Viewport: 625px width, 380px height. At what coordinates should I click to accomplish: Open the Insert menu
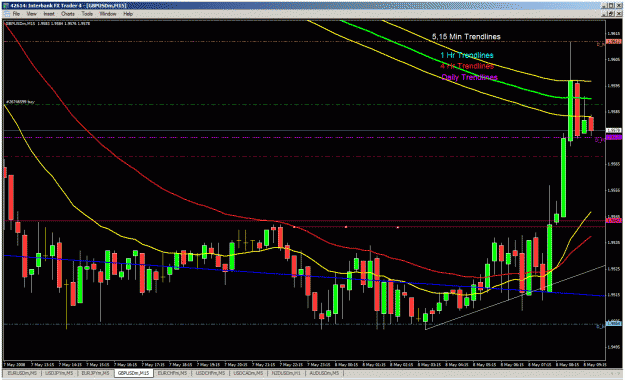(x=49, y=14)
